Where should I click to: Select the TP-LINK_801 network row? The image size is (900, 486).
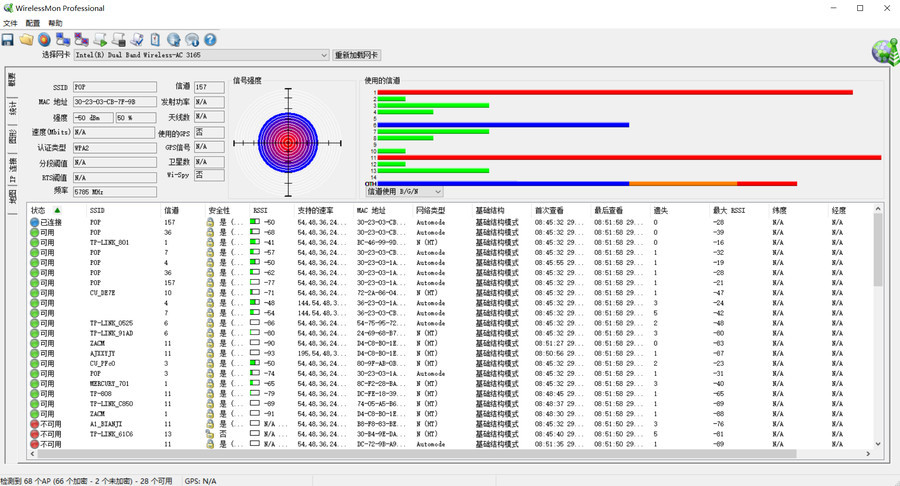coord(109,242)
